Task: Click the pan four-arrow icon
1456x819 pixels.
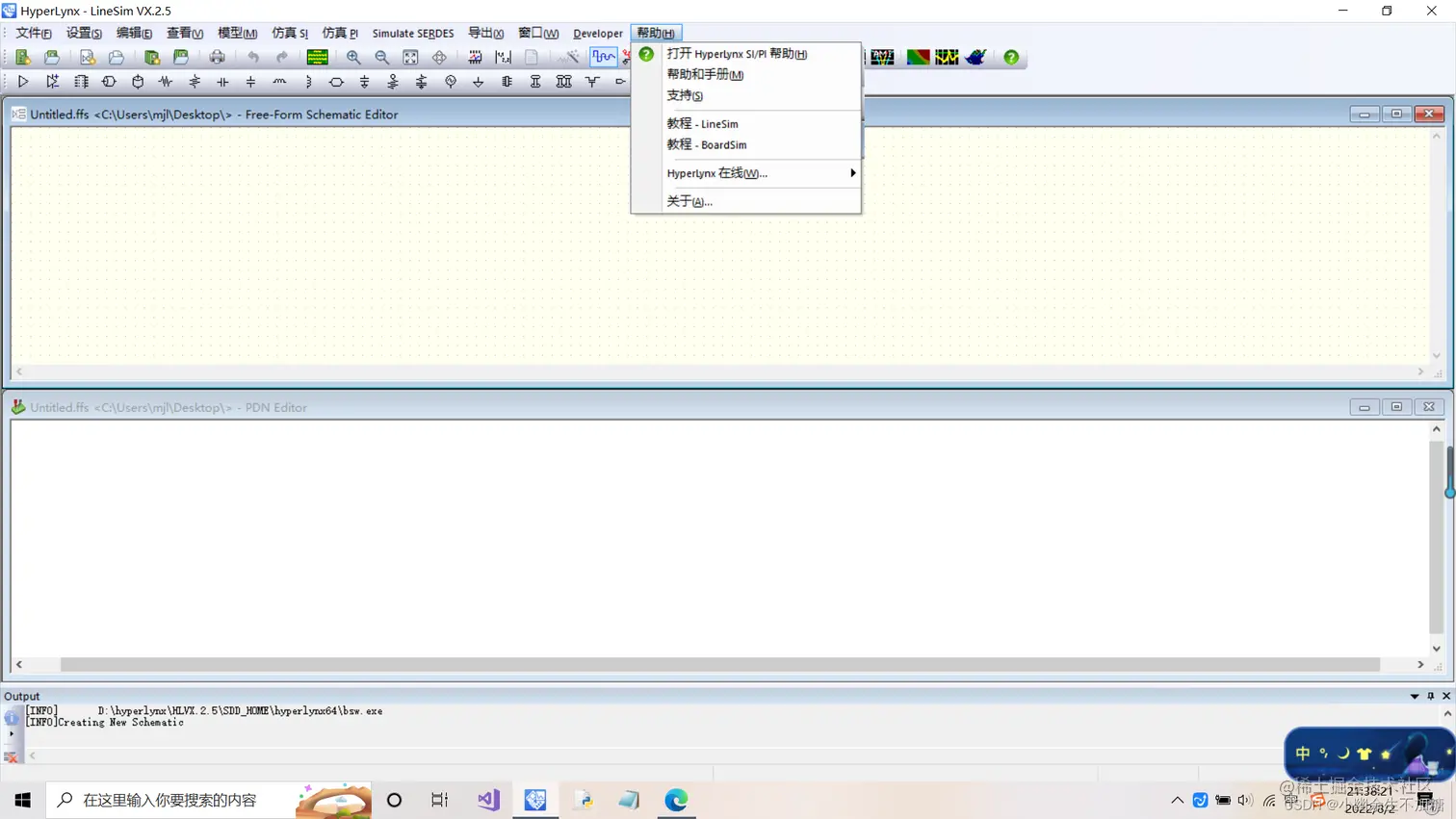Action: click(439, 58)
